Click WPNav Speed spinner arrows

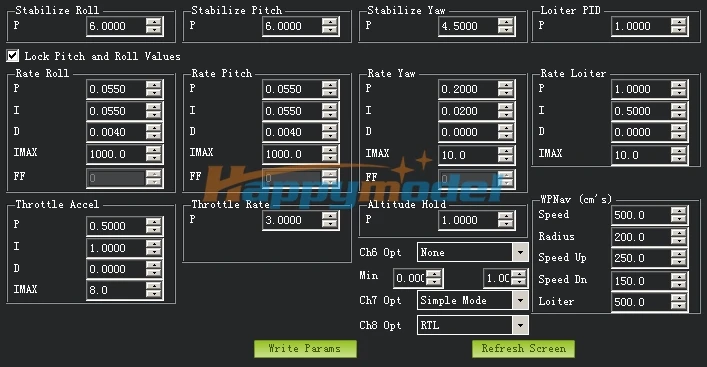tap(679, 215)
